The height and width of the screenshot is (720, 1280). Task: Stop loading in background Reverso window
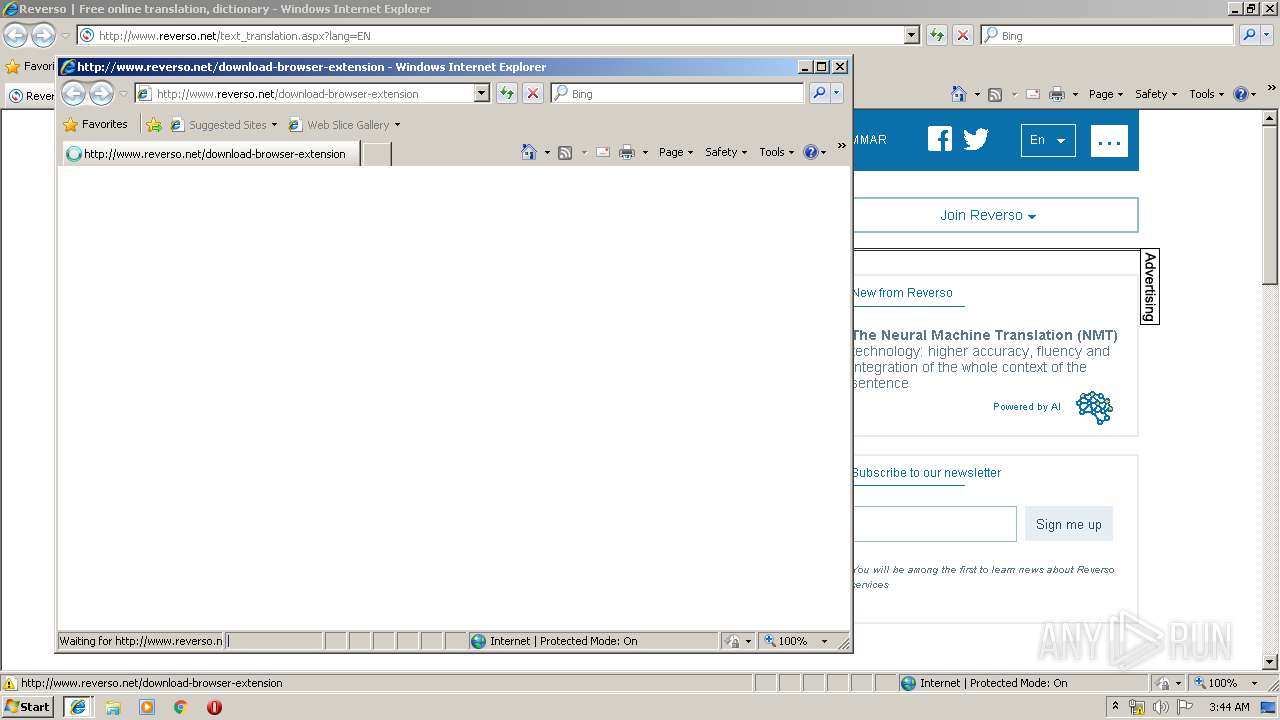963,35
